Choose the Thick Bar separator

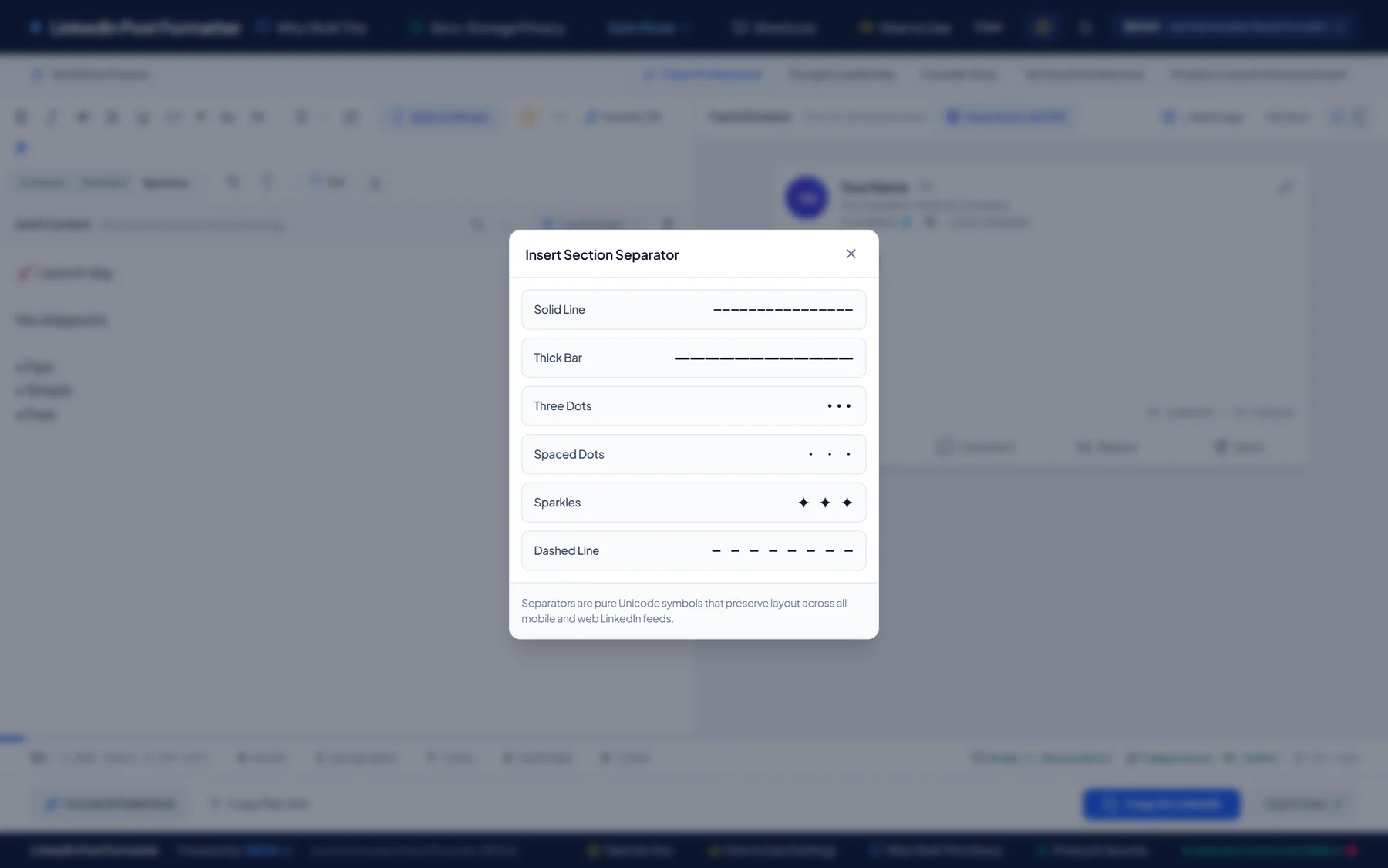(693, 358)
